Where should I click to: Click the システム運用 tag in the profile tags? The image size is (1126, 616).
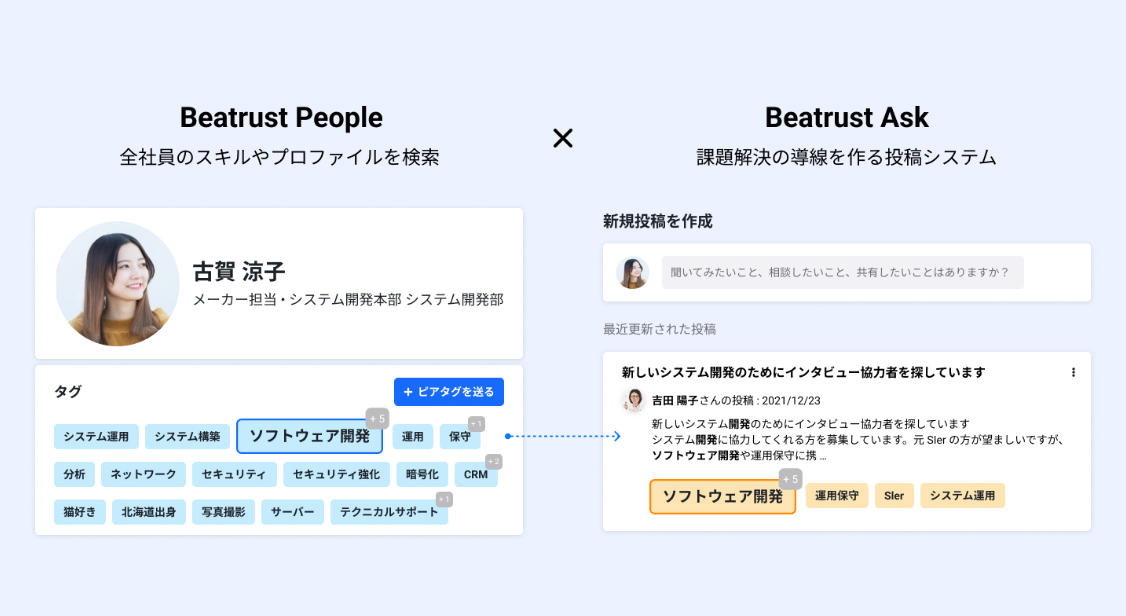pos(96,437)
